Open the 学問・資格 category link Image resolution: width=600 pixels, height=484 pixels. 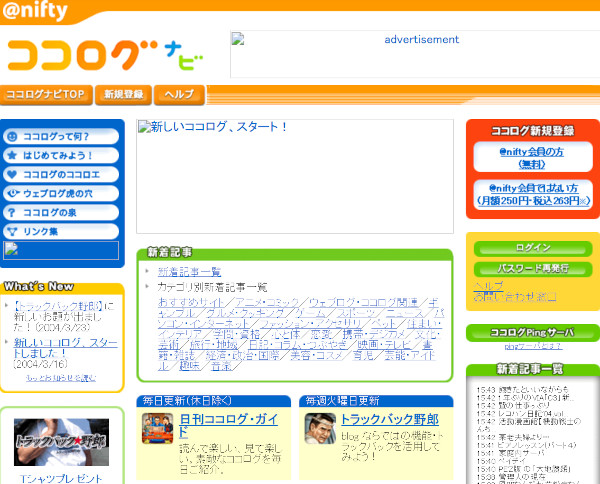(x=236, y=334)
